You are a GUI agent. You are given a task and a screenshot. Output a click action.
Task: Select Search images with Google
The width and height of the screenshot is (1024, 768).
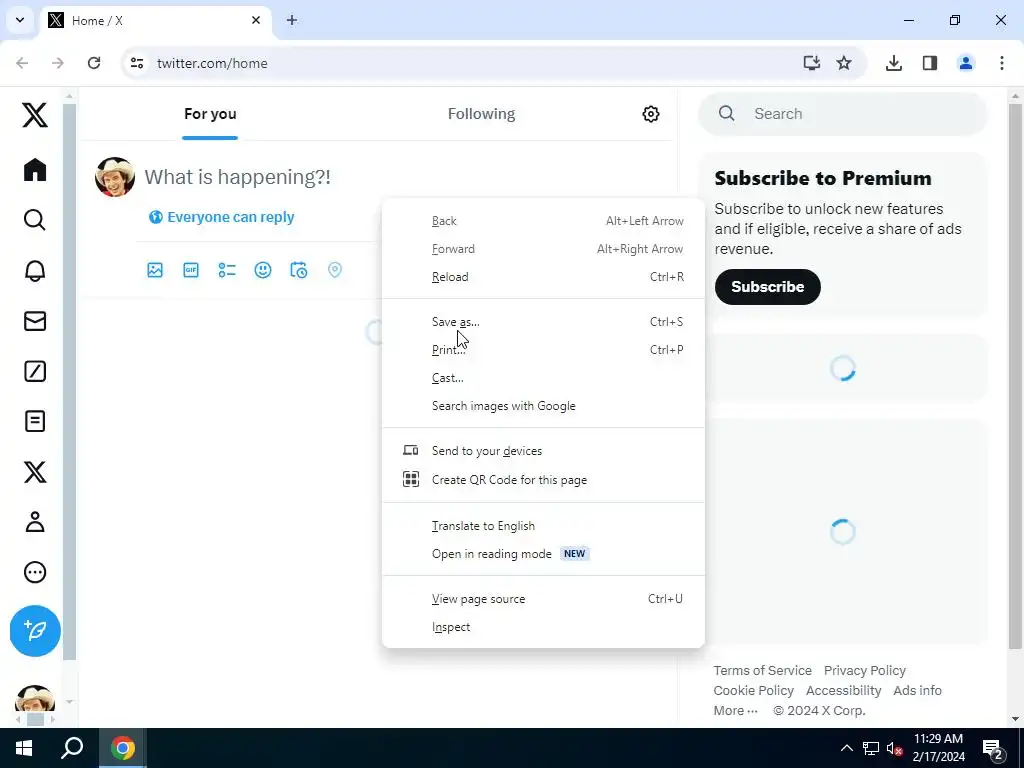click(543, 406)
